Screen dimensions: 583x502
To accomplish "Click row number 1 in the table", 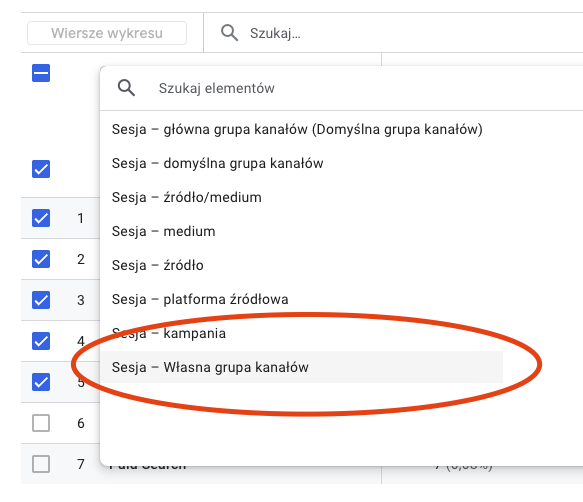I will click(81, 218).
